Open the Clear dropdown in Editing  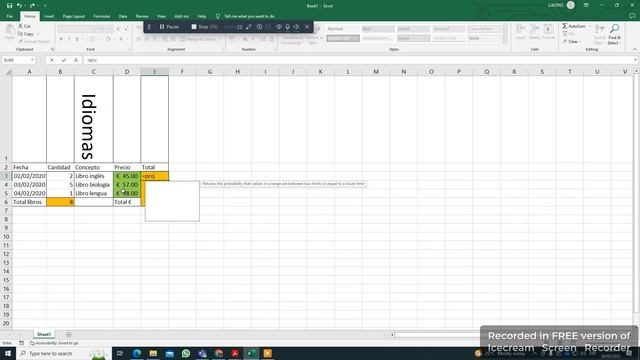pos(572,42)
